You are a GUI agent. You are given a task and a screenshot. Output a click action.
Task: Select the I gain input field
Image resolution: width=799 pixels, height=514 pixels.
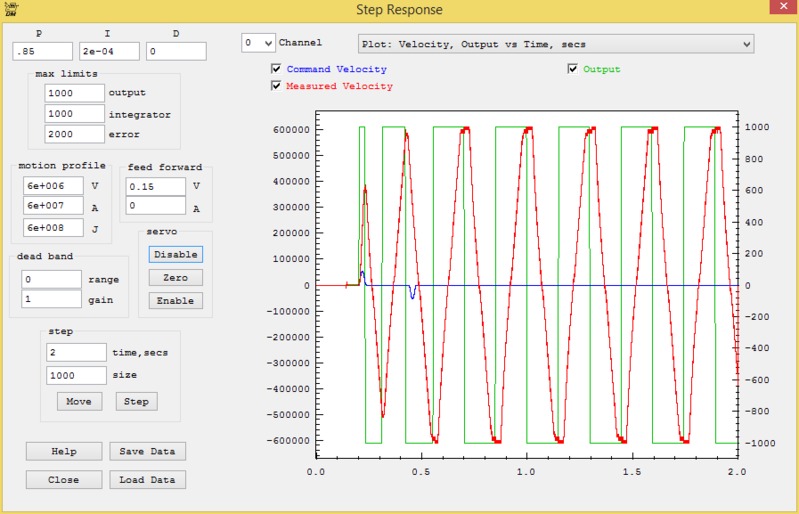[x=109, y=51]
